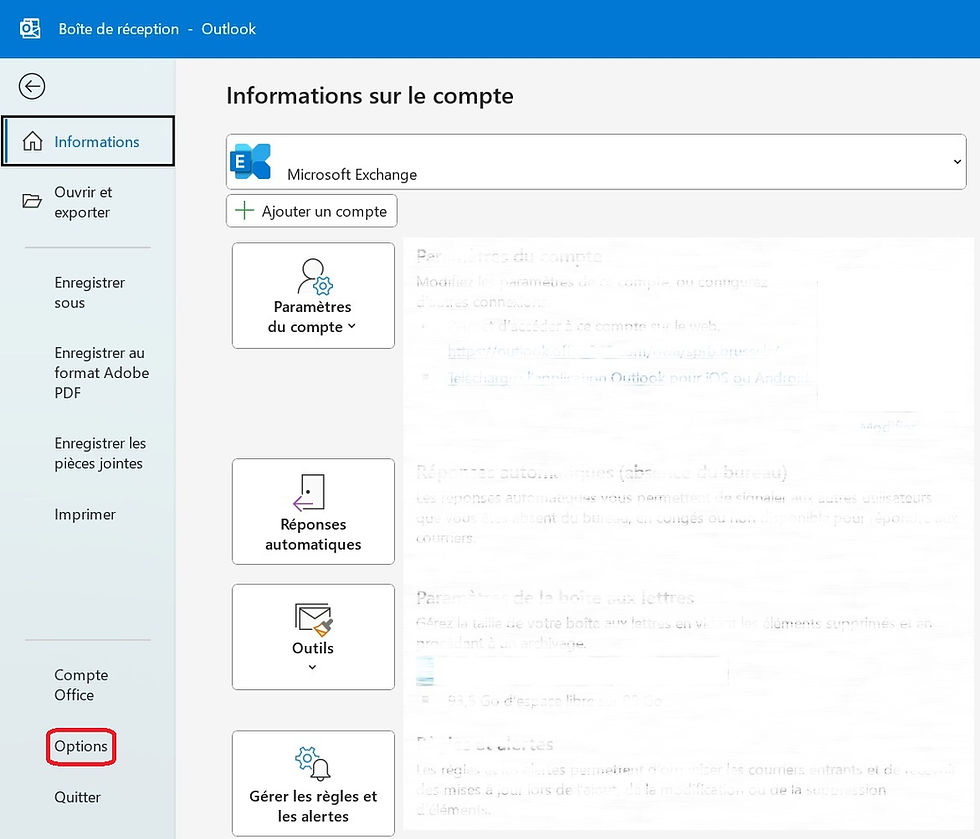
Task: Select Enregistrer au format Adobe PDF
Action: coord(101,373)
